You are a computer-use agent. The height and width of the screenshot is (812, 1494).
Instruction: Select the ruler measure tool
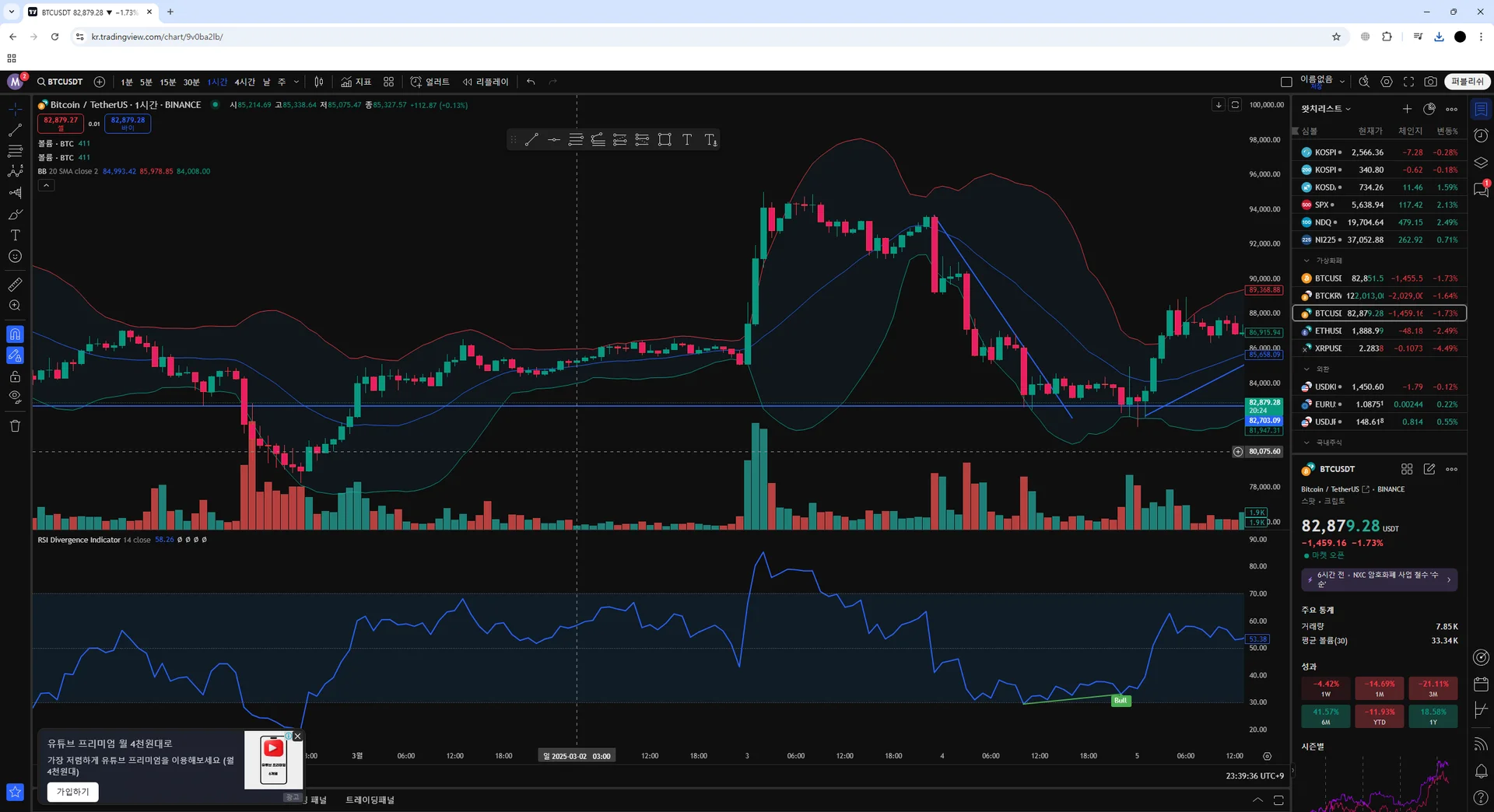pos(15,285)
